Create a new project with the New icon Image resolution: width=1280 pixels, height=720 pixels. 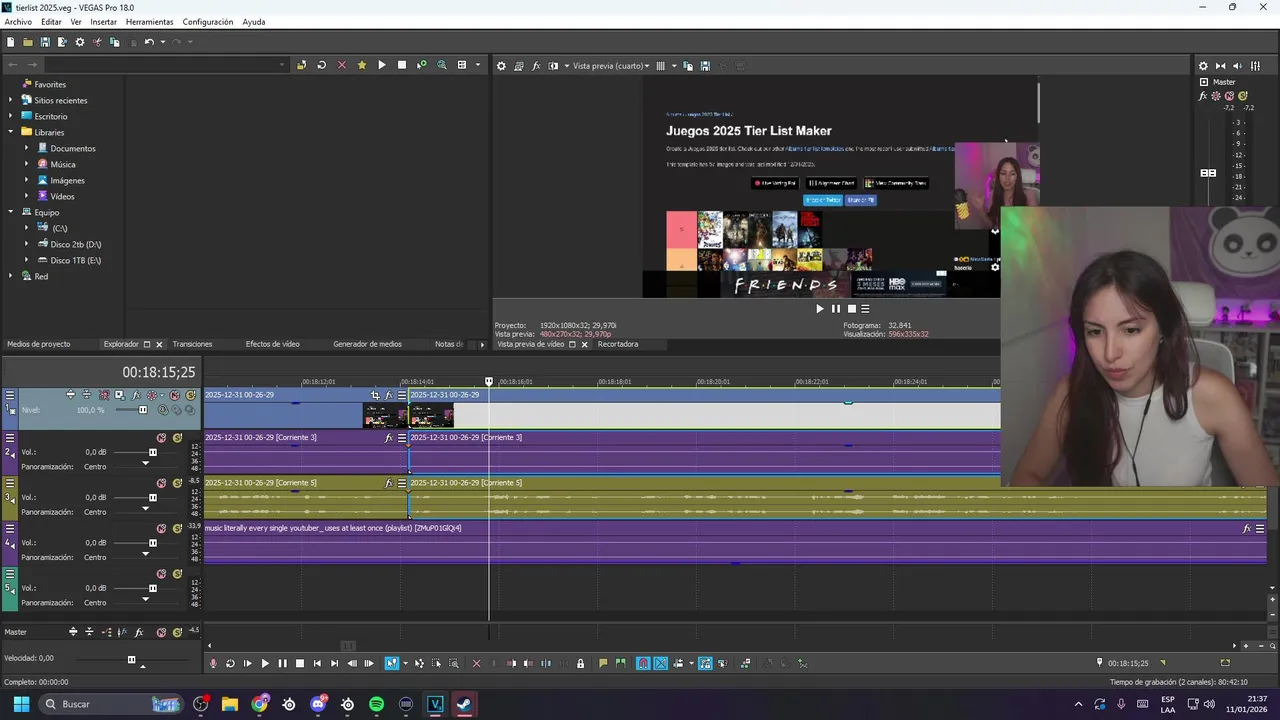(x=10, y=42)
